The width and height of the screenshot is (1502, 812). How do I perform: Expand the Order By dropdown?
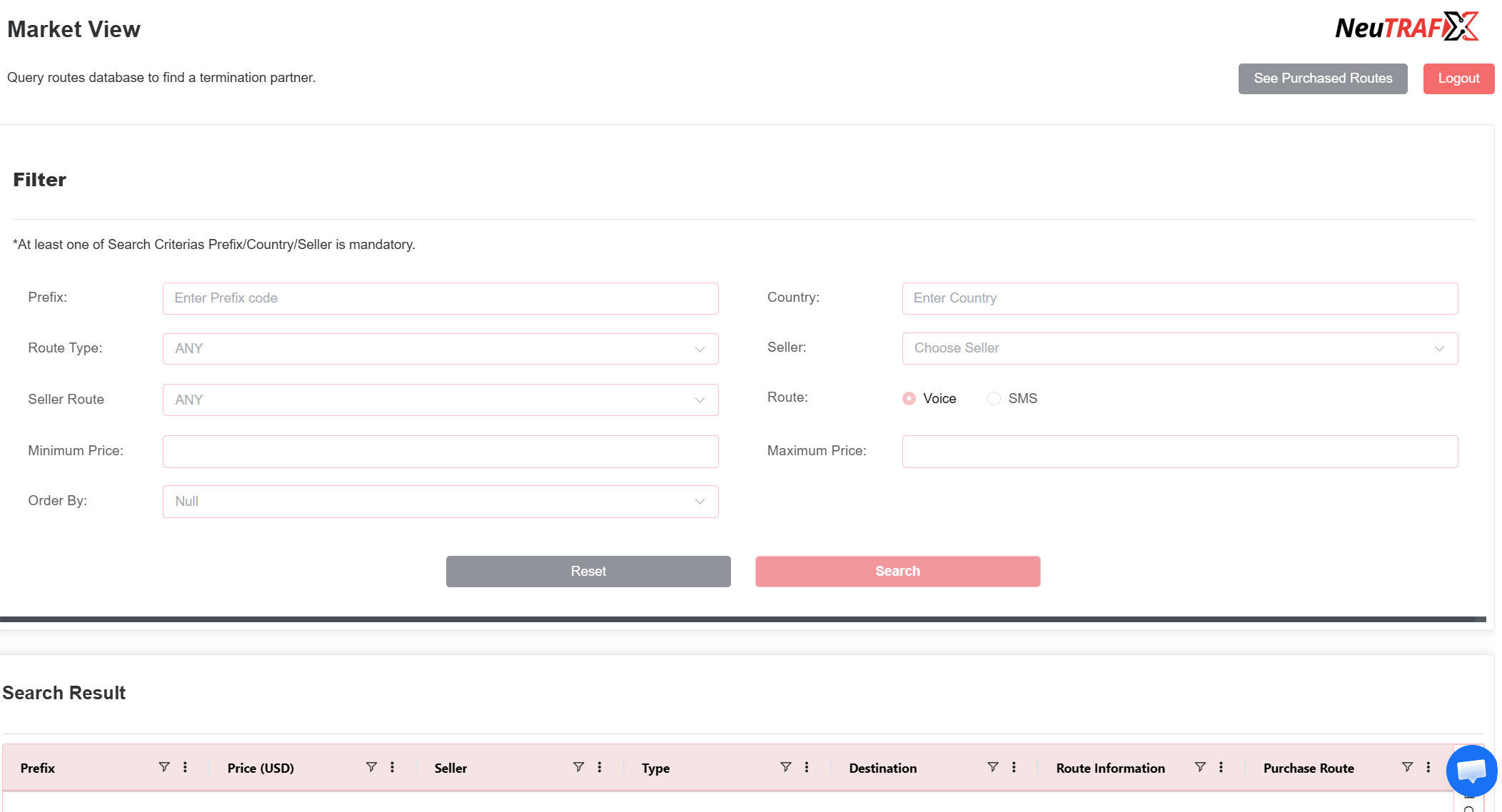tap(440, 502)
